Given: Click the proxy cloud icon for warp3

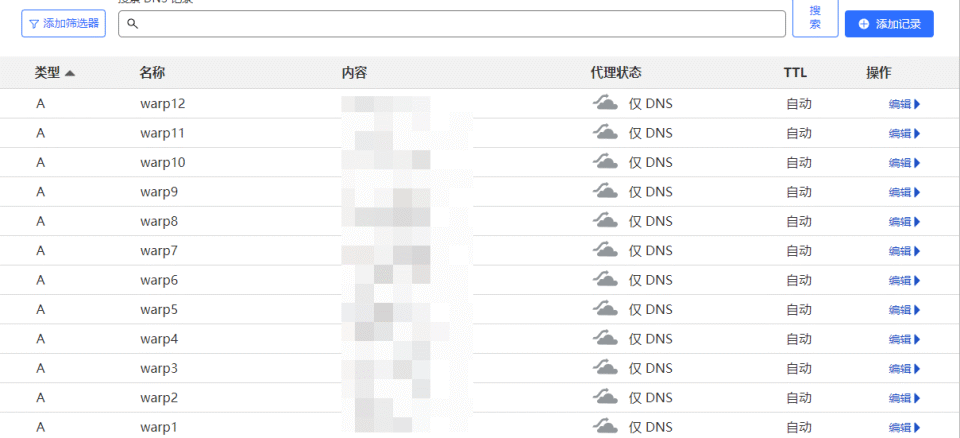Looking at the screenshot, I should (x=605, y=368).
